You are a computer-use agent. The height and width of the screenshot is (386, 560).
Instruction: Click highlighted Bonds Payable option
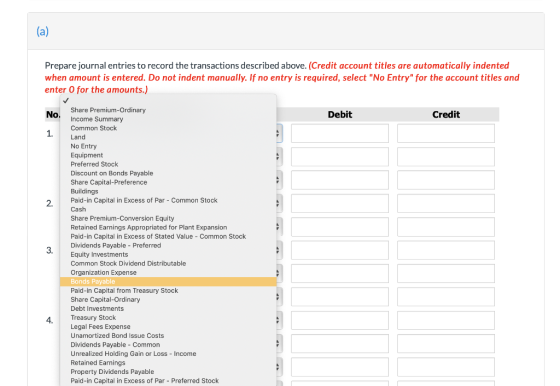(168, 282)
